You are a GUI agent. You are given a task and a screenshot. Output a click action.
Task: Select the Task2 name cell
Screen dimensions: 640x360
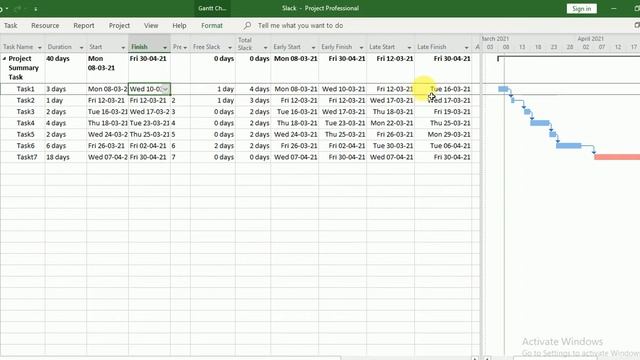coord(23,100)
